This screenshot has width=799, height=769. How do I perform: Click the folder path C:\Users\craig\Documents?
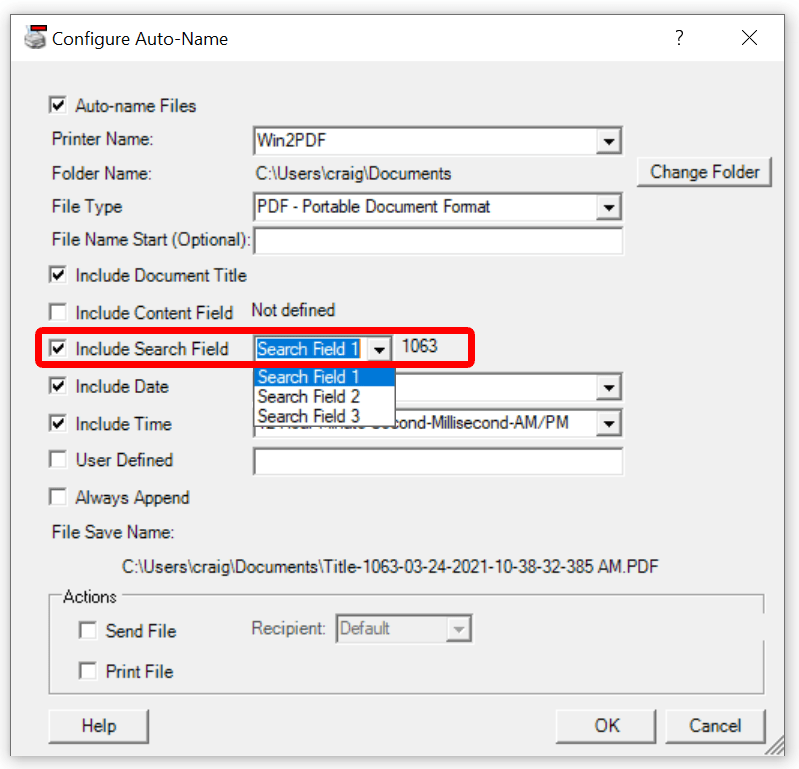coord(353,174)
